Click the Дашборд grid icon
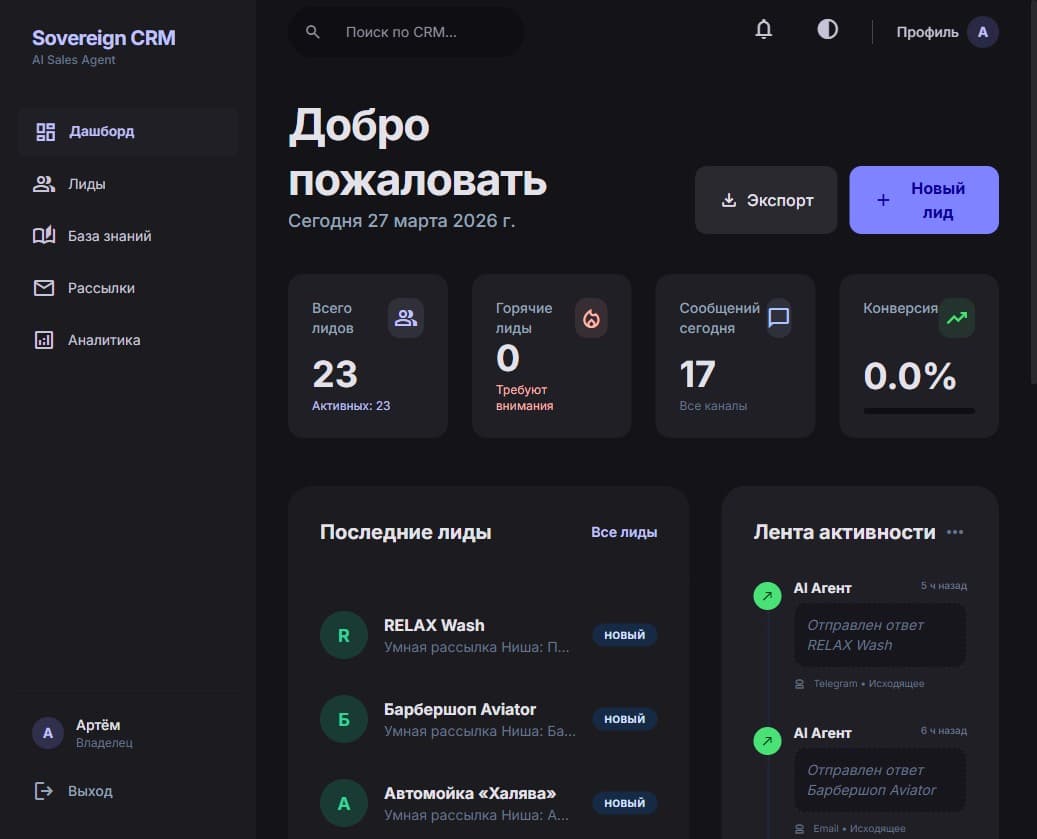The image size is (1037, 839). tap(45, 132)
